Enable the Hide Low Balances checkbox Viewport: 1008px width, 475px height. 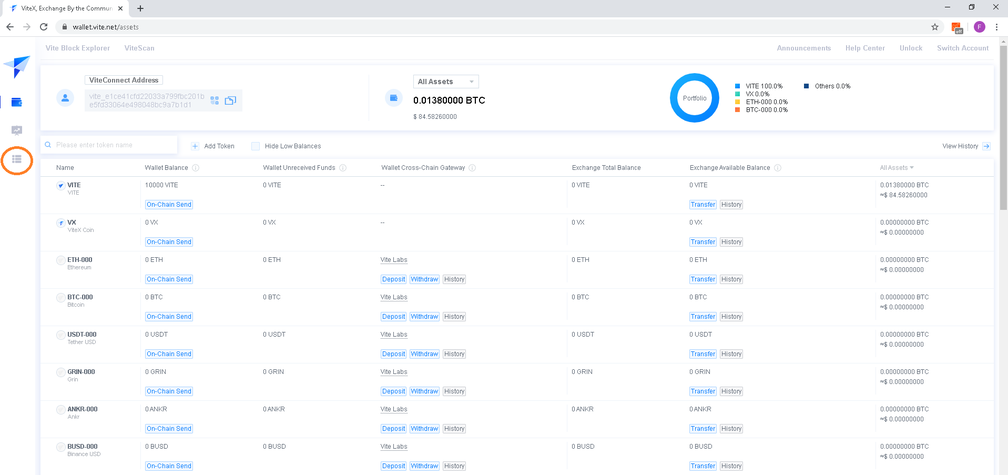(x=255, y=146)
